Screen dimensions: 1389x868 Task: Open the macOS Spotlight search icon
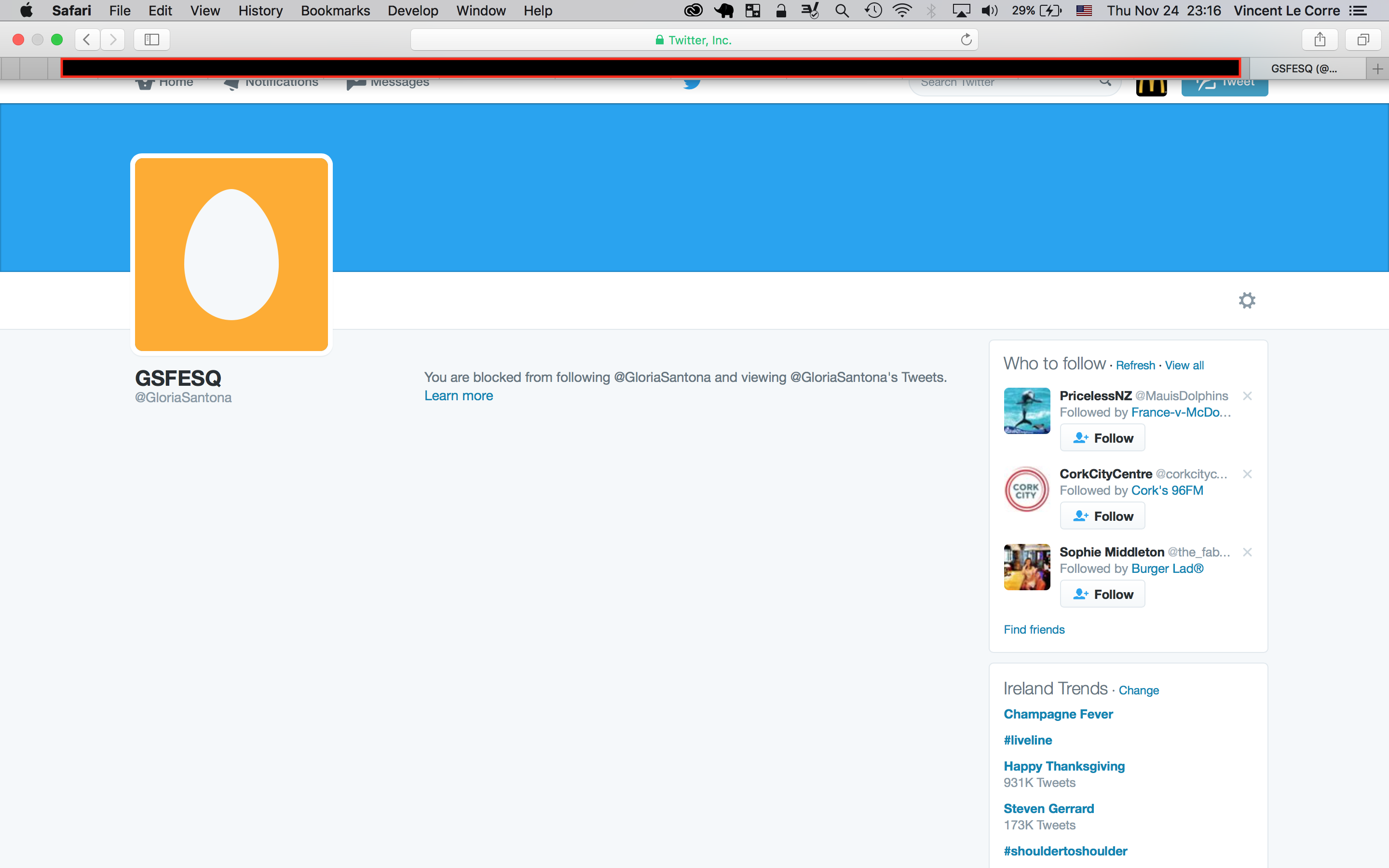(x=842, y=10)
